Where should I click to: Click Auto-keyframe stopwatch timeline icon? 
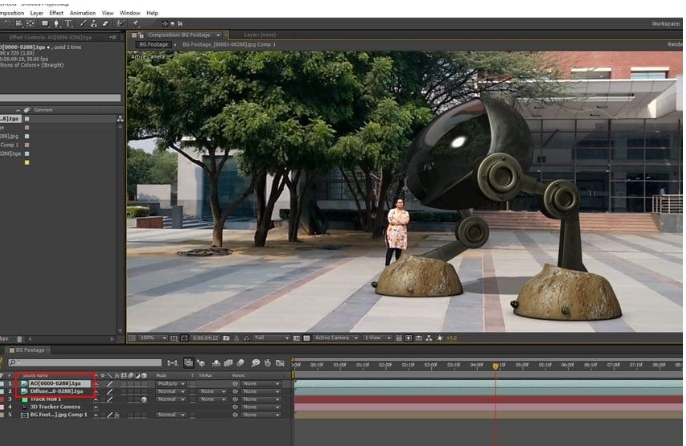tap(268, 363)
